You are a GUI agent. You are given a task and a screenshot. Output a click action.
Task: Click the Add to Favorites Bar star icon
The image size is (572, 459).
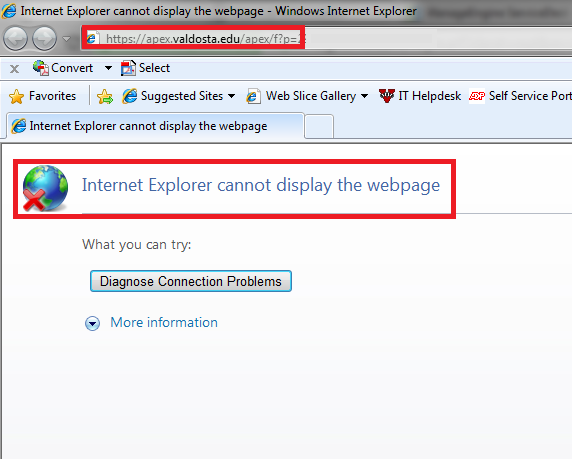(x=105, y=96)
